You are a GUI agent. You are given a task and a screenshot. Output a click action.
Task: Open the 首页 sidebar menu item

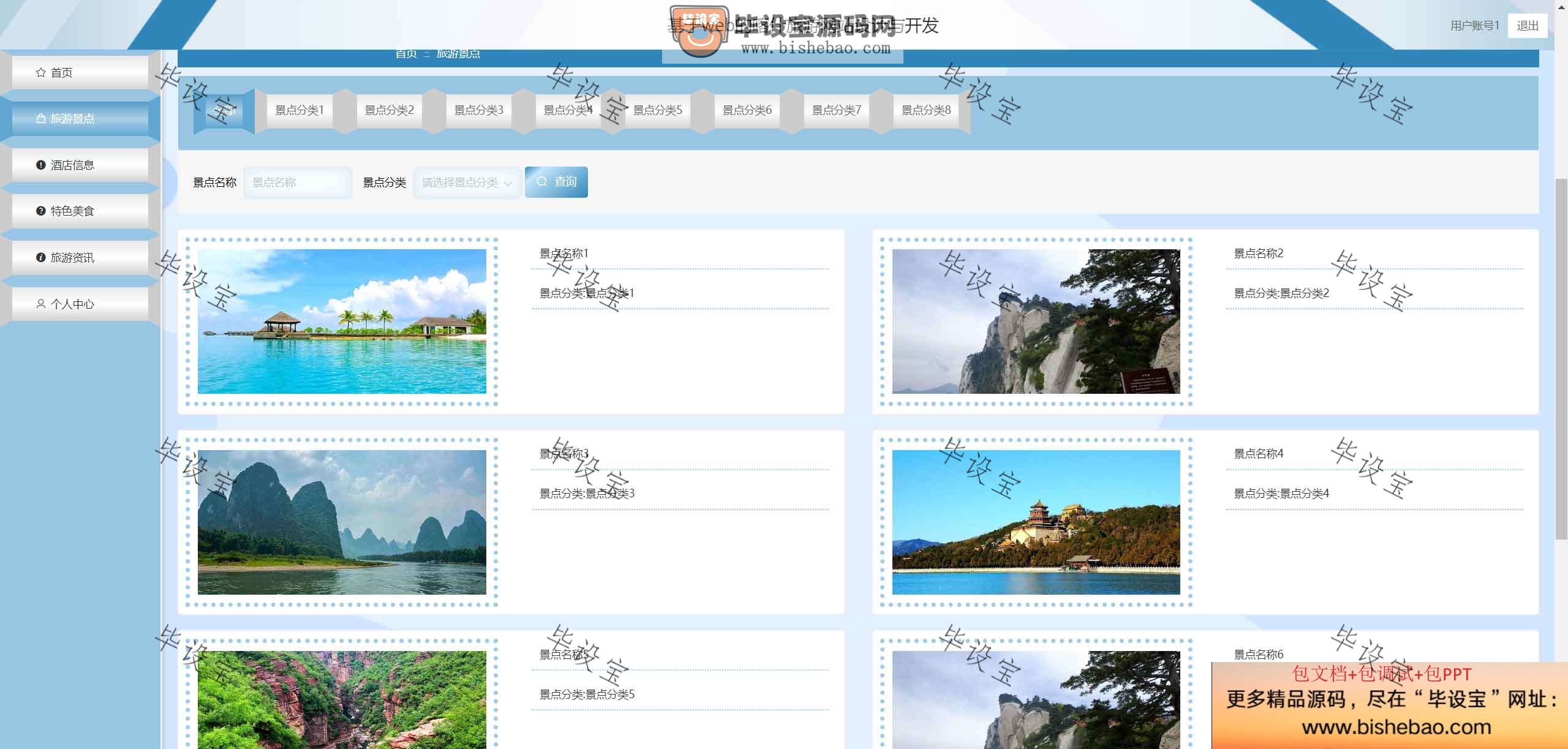[x=80, y=72]
